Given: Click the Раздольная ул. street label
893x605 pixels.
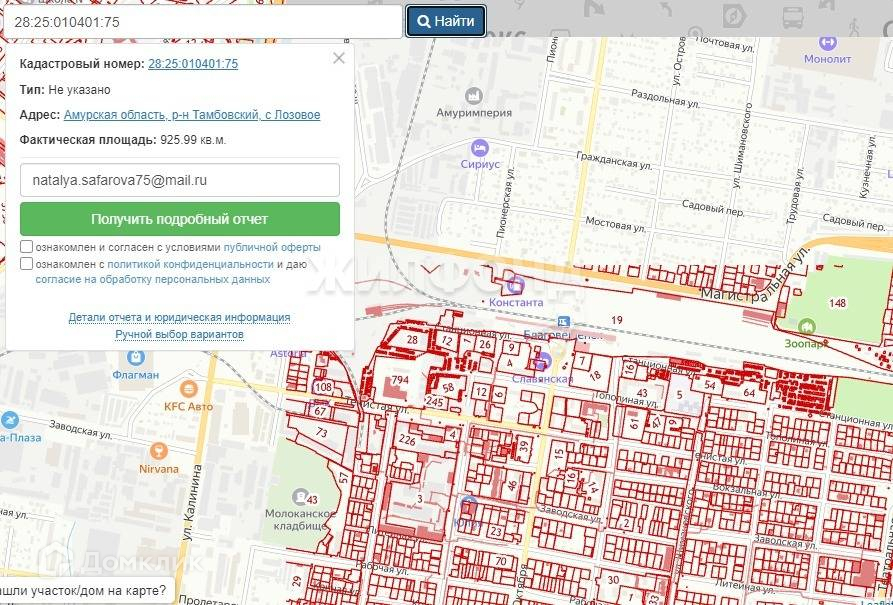Looking at the screenshot, I should (x=666, y=99).
